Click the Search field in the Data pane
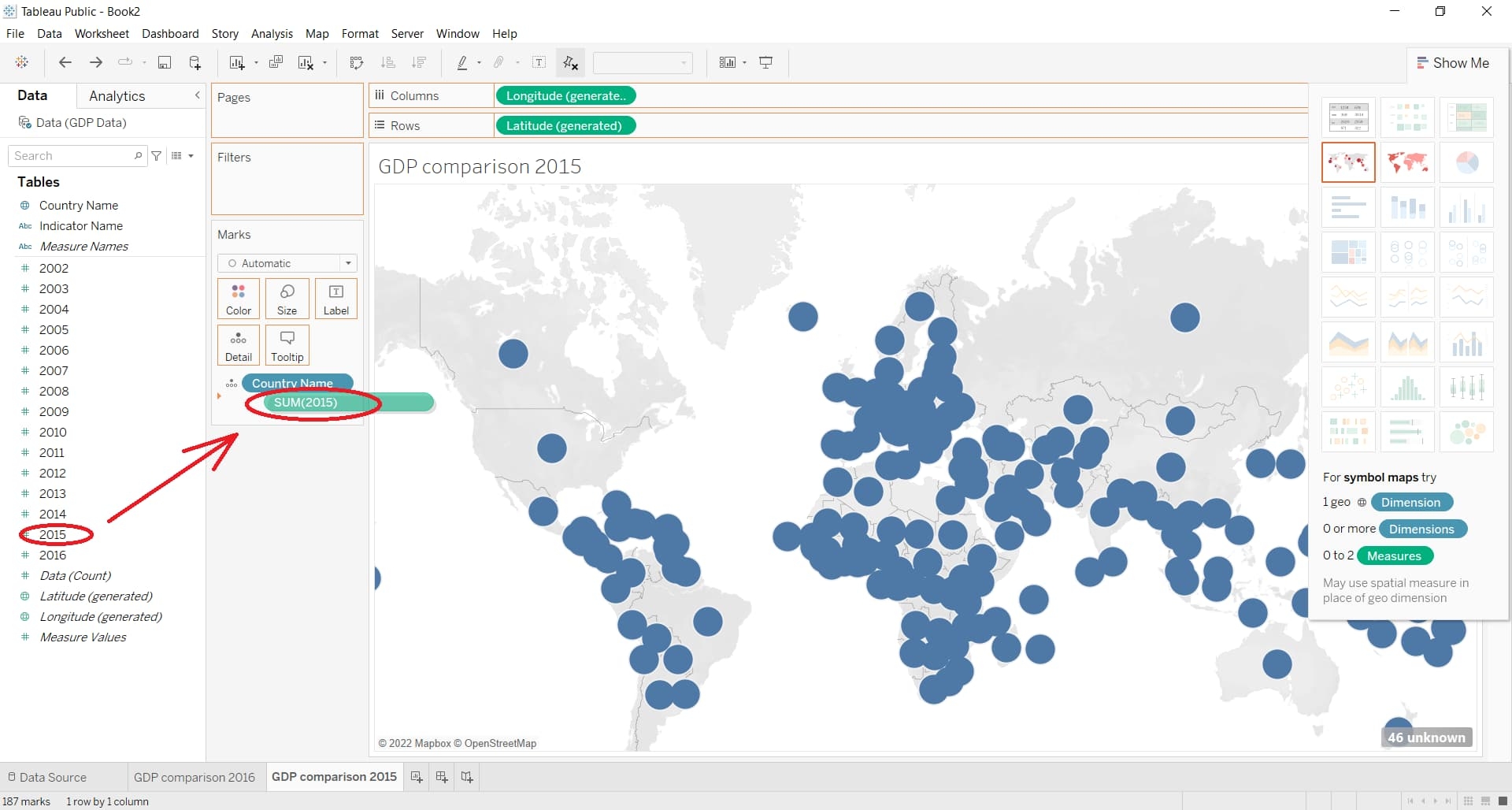 pyautogui.click(x=72, y=156)
